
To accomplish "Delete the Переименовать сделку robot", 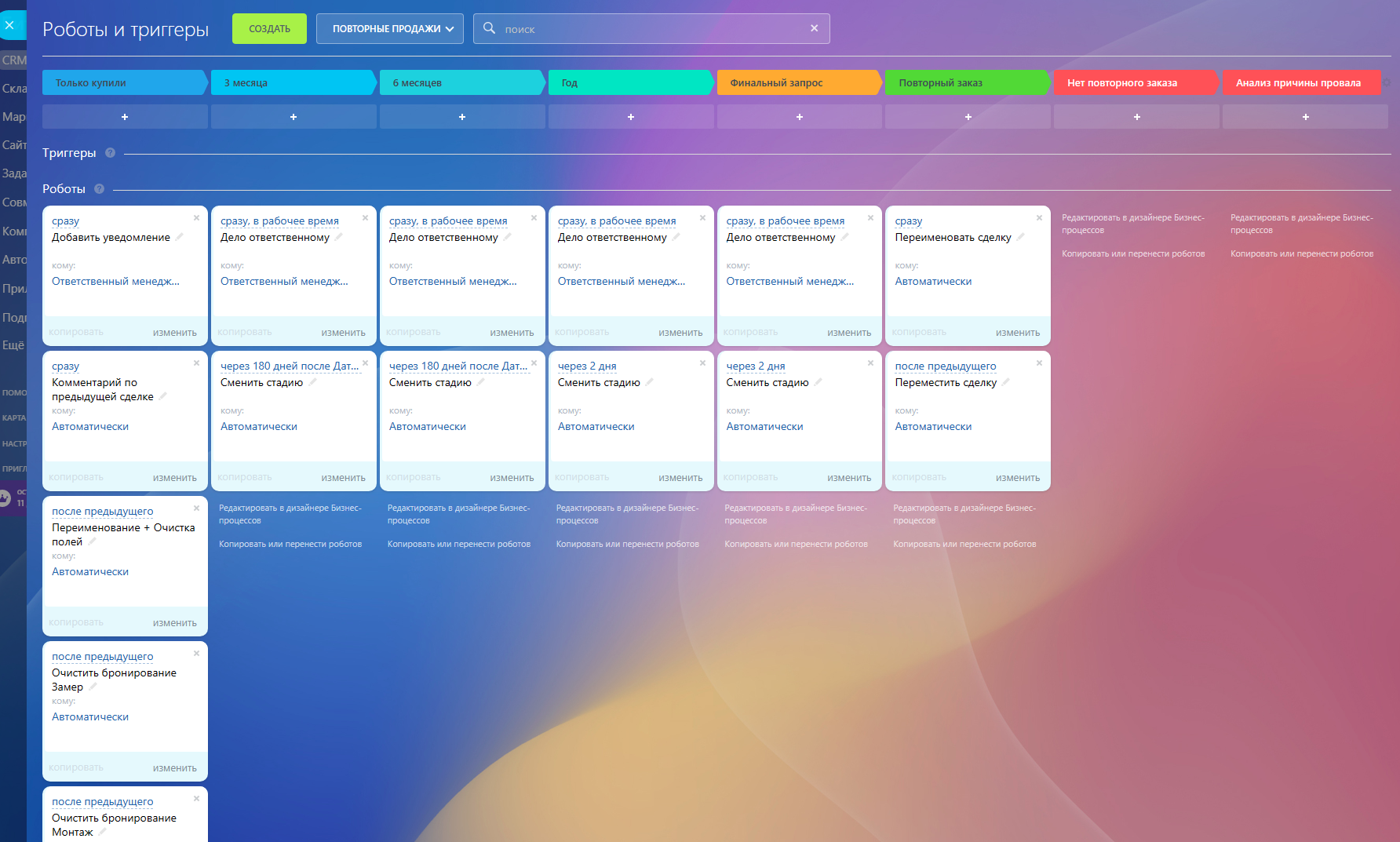I will 1039,217.
